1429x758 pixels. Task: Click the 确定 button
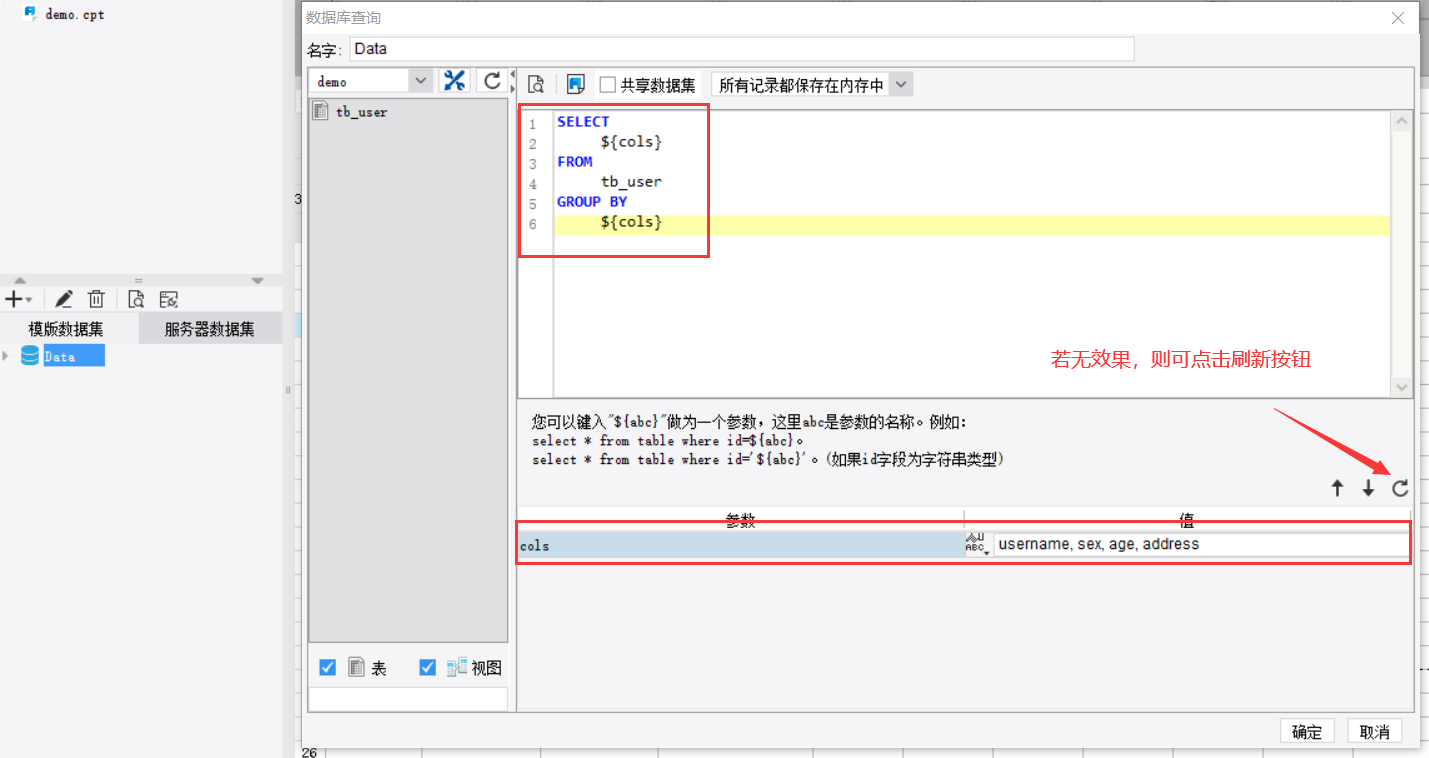[x=1307, y=731]
